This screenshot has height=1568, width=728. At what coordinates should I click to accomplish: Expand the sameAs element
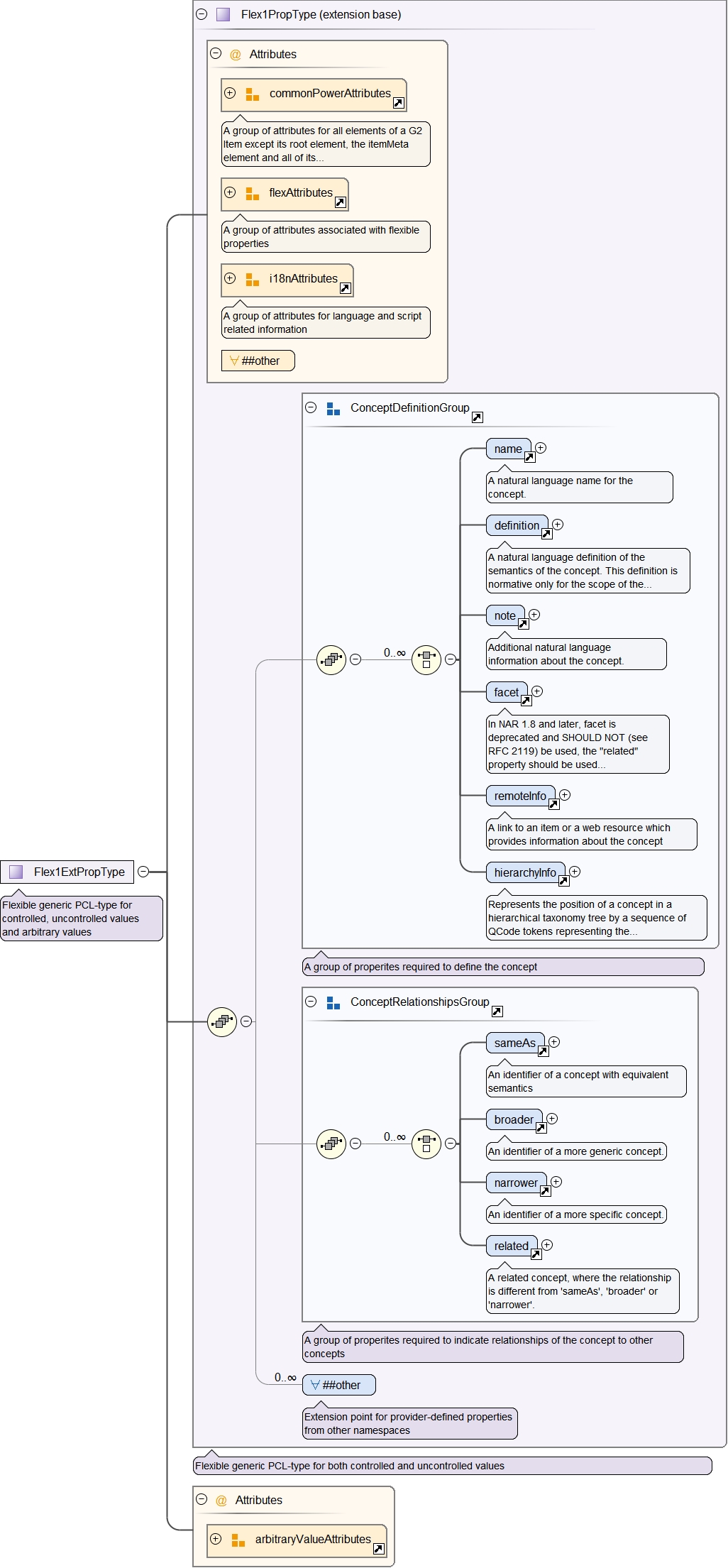pos(554,1042)
